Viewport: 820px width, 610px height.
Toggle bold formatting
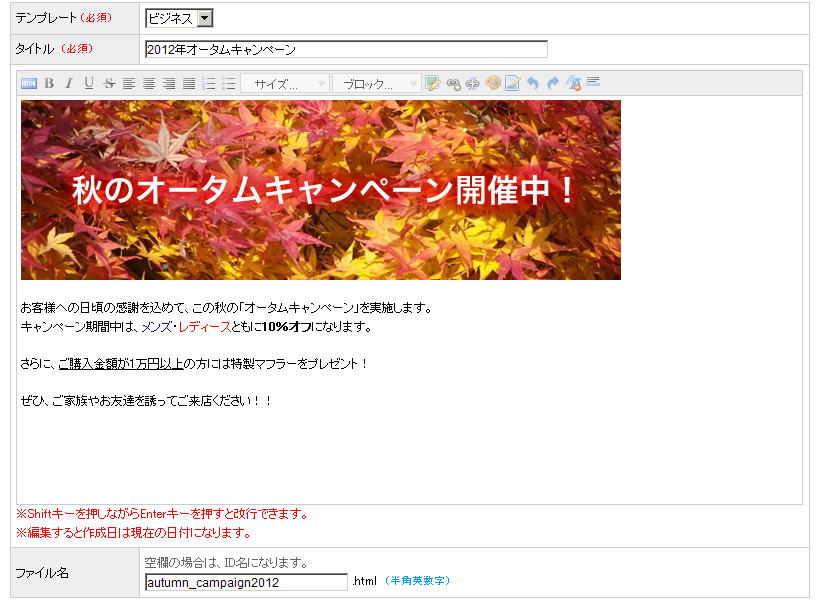49,84
